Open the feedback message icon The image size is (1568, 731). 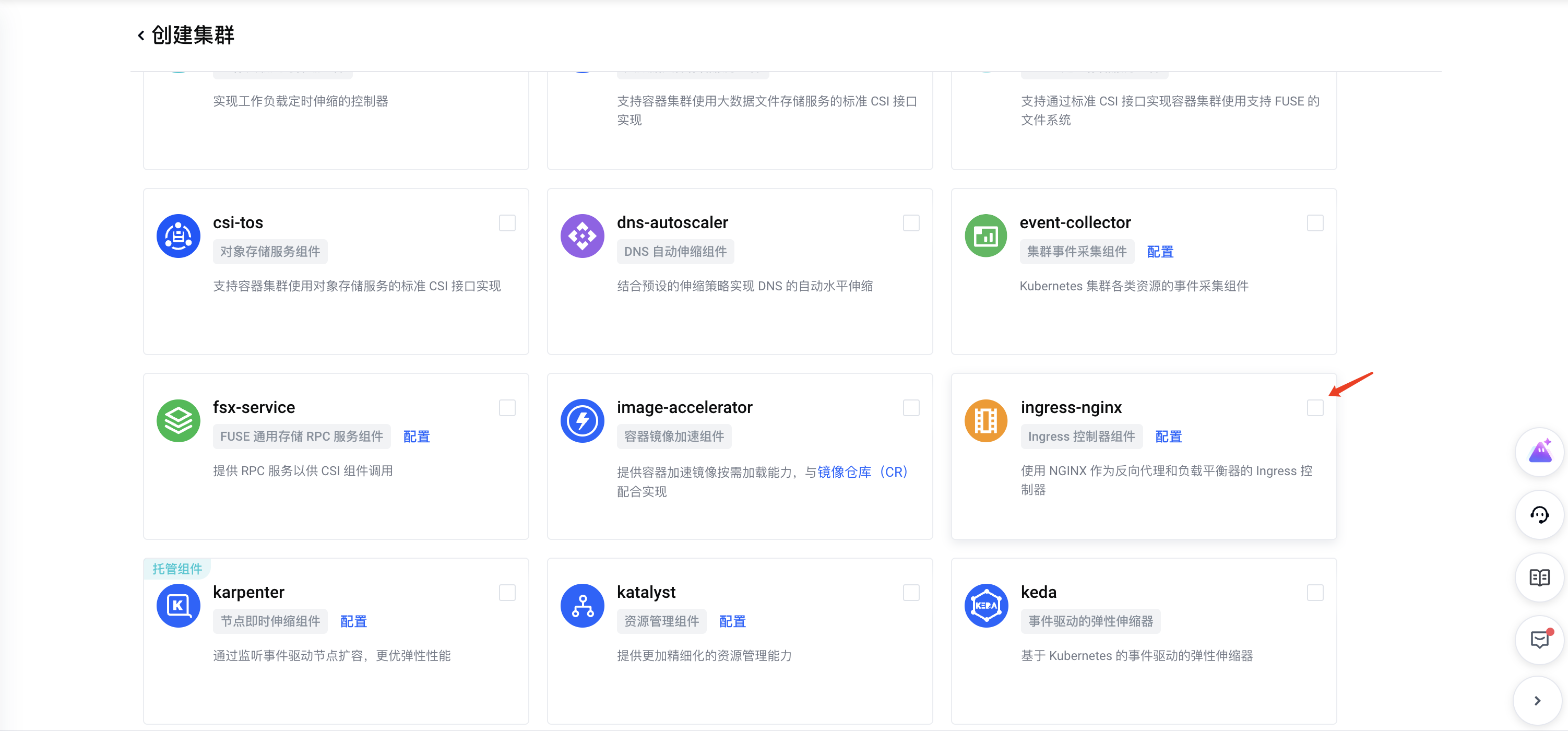1539,640
